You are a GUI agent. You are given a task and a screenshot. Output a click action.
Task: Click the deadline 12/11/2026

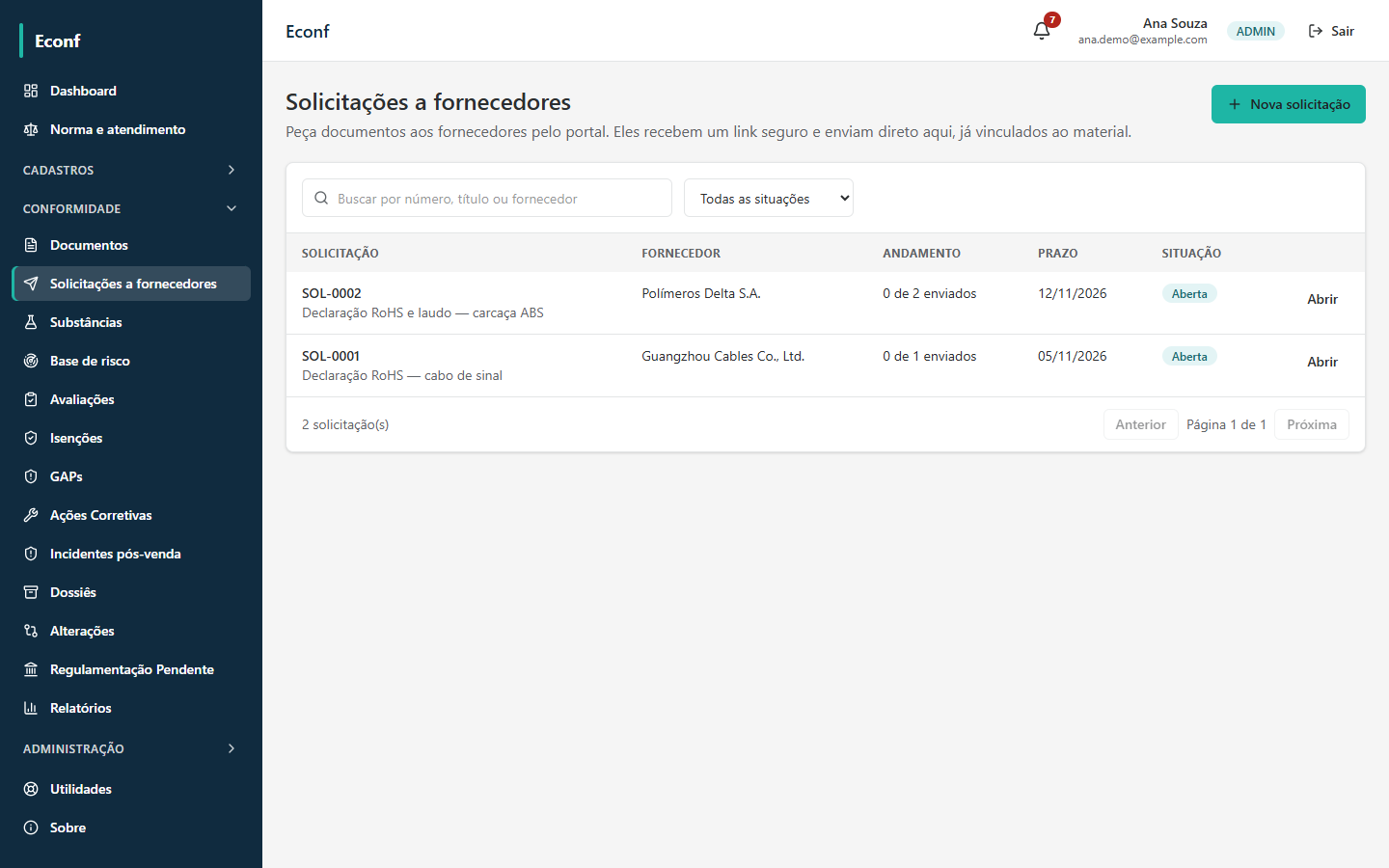1073,293
